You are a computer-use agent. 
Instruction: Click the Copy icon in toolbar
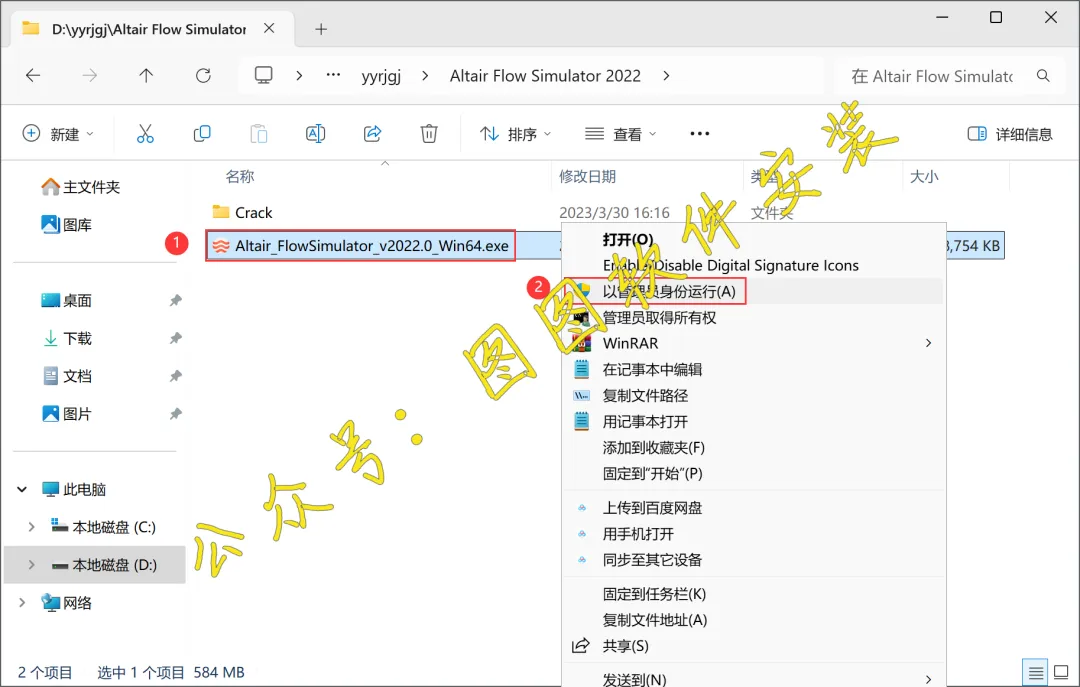coord(202,134)
